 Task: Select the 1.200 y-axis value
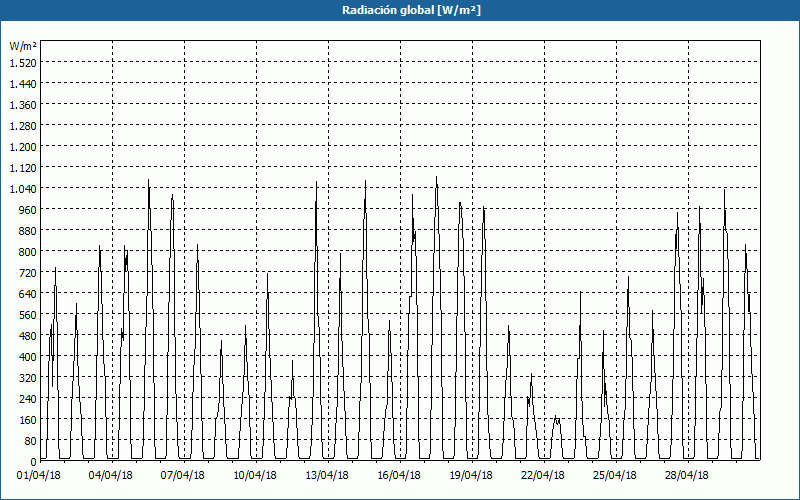[23, 147]
